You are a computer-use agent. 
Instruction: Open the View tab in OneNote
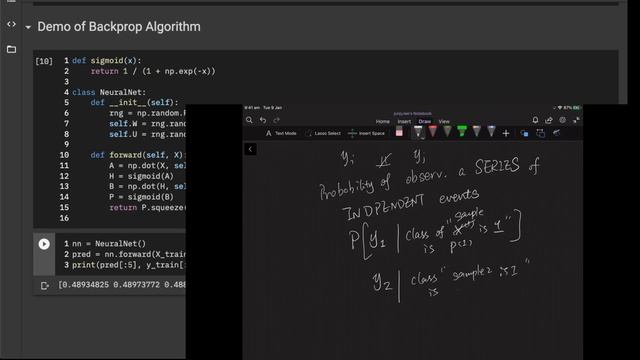(444, 121)
